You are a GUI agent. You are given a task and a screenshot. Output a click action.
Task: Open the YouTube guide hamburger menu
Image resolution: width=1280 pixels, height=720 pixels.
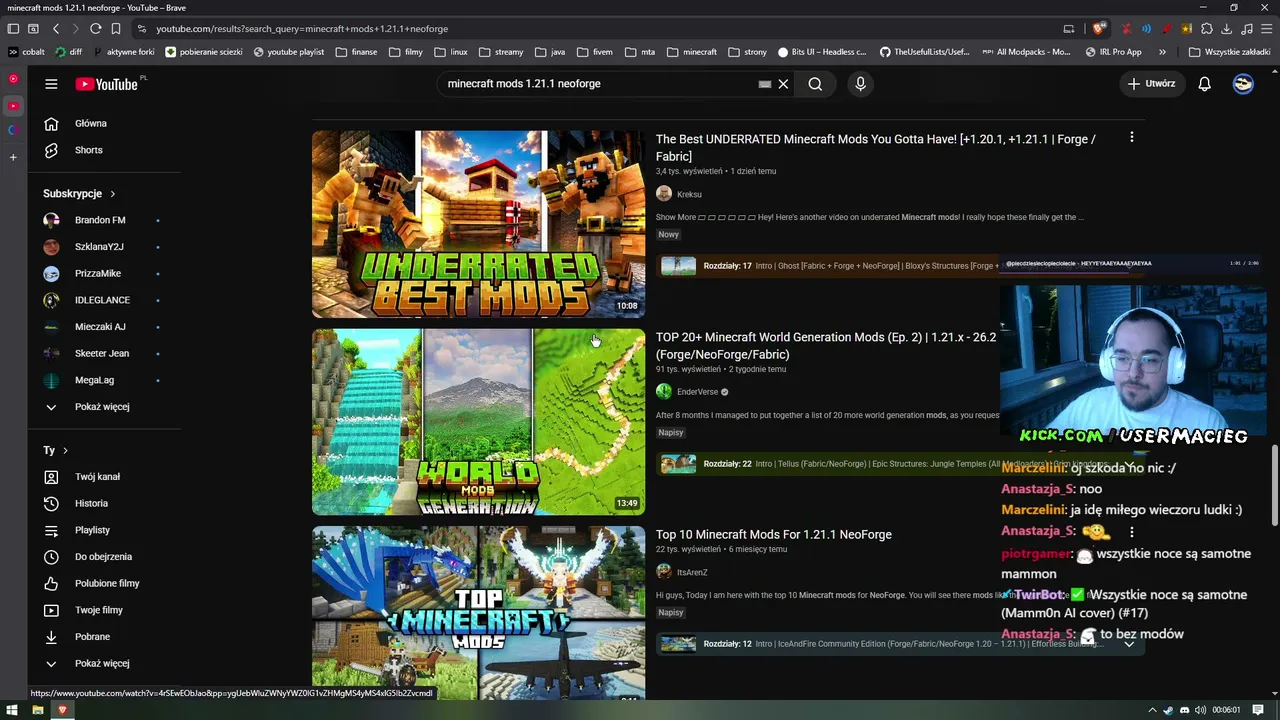pos(51,84)
